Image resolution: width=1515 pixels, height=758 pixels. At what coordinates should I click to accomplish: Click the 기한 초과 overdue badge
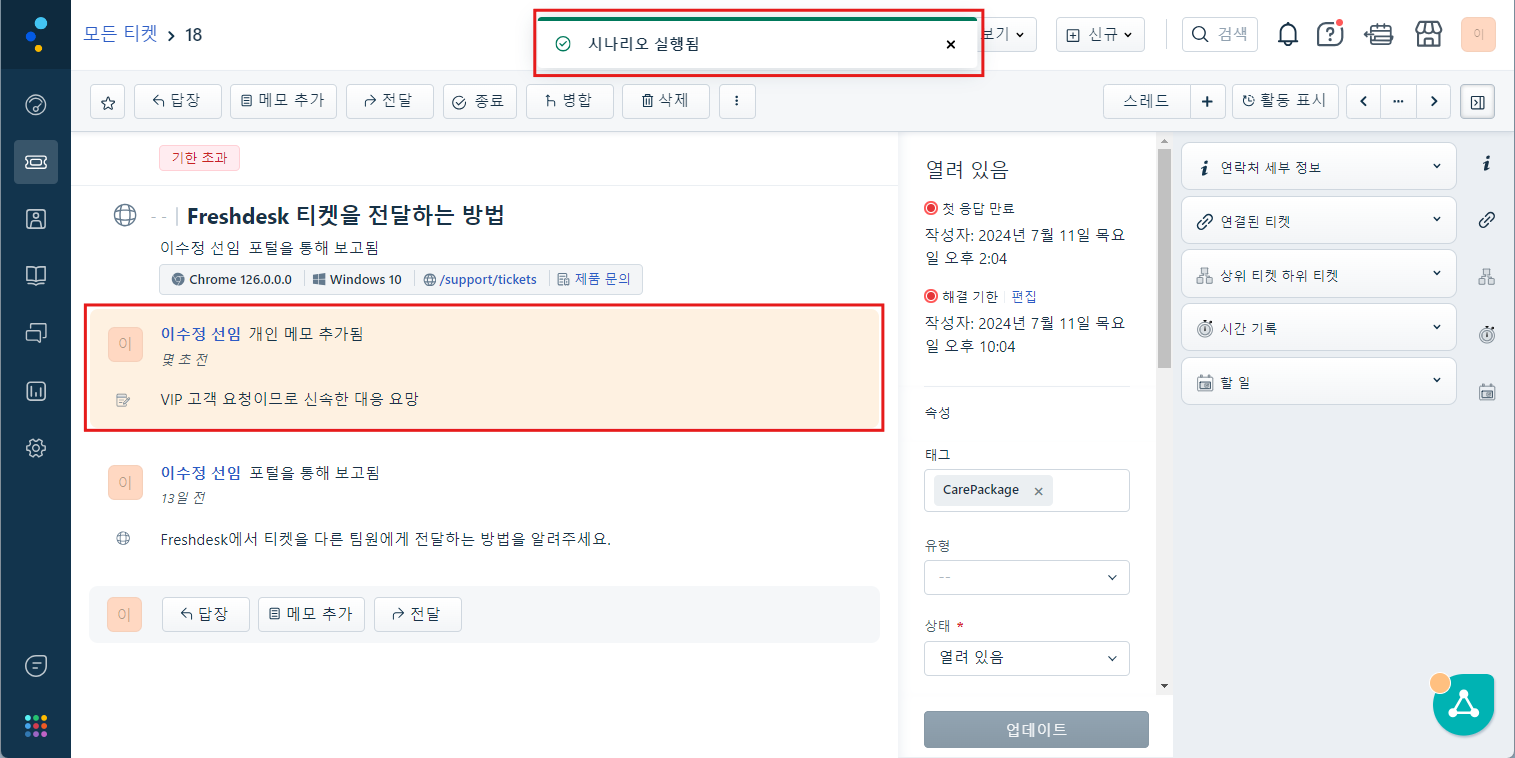(x=199, y=158)
